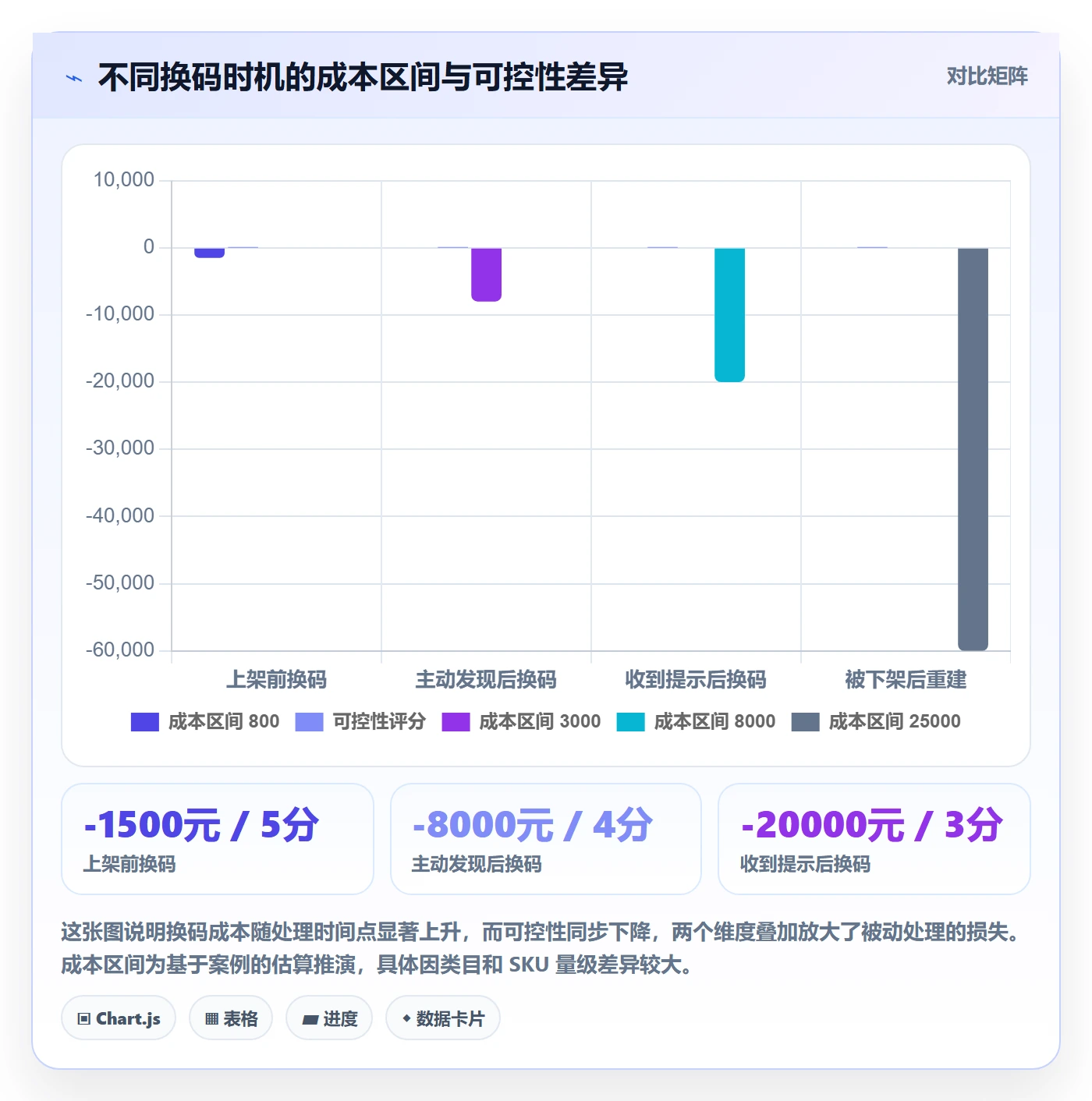
Task: Click the 上架前换码 x-axis label
Action: pos(276,680)
